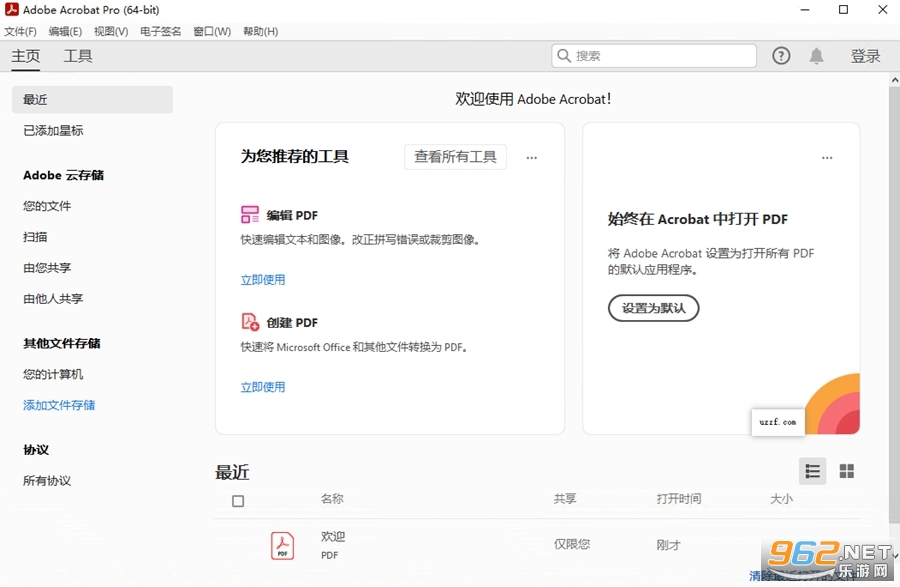The image size is (900, 587).
Task: Switch recent files to grid view
Action: pyautogui.click(x=847, y=471)
